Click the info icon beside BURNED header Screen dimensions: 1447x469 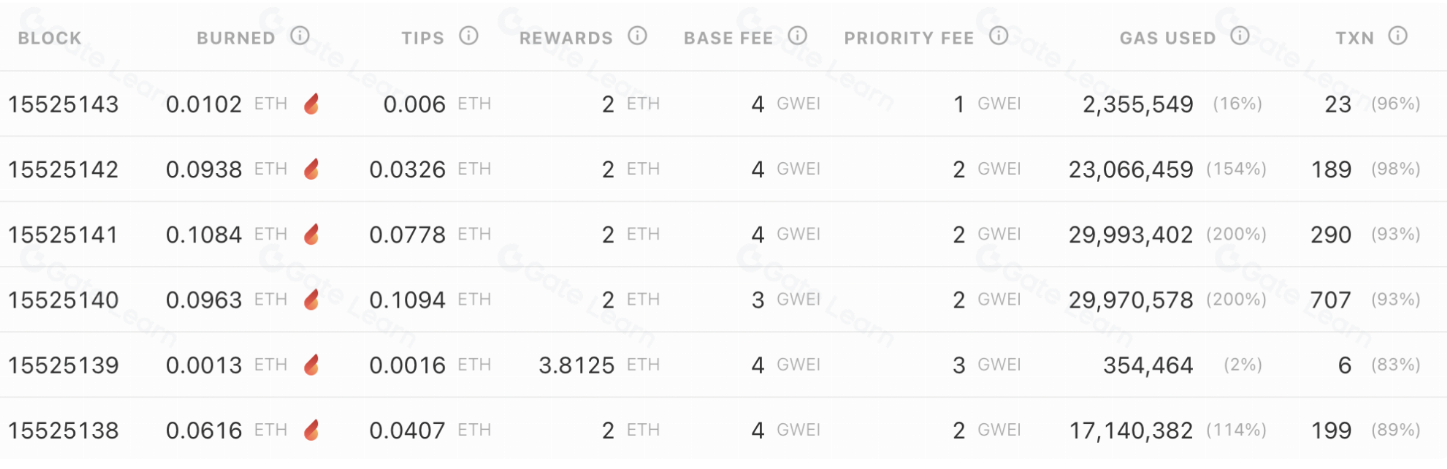tap(300, 36)
